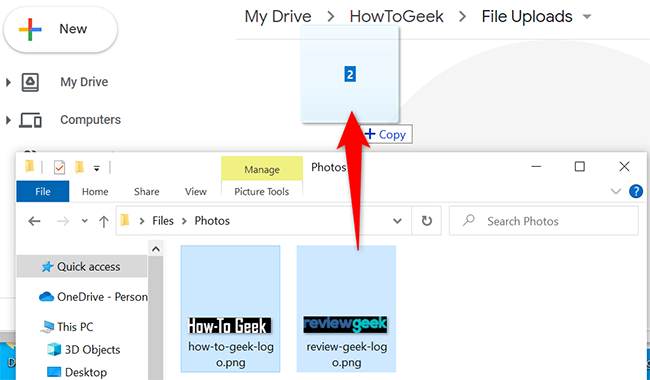650x380 pixels.
Task: Click the My Drive icon in sidebar
Action: [30, 82]
